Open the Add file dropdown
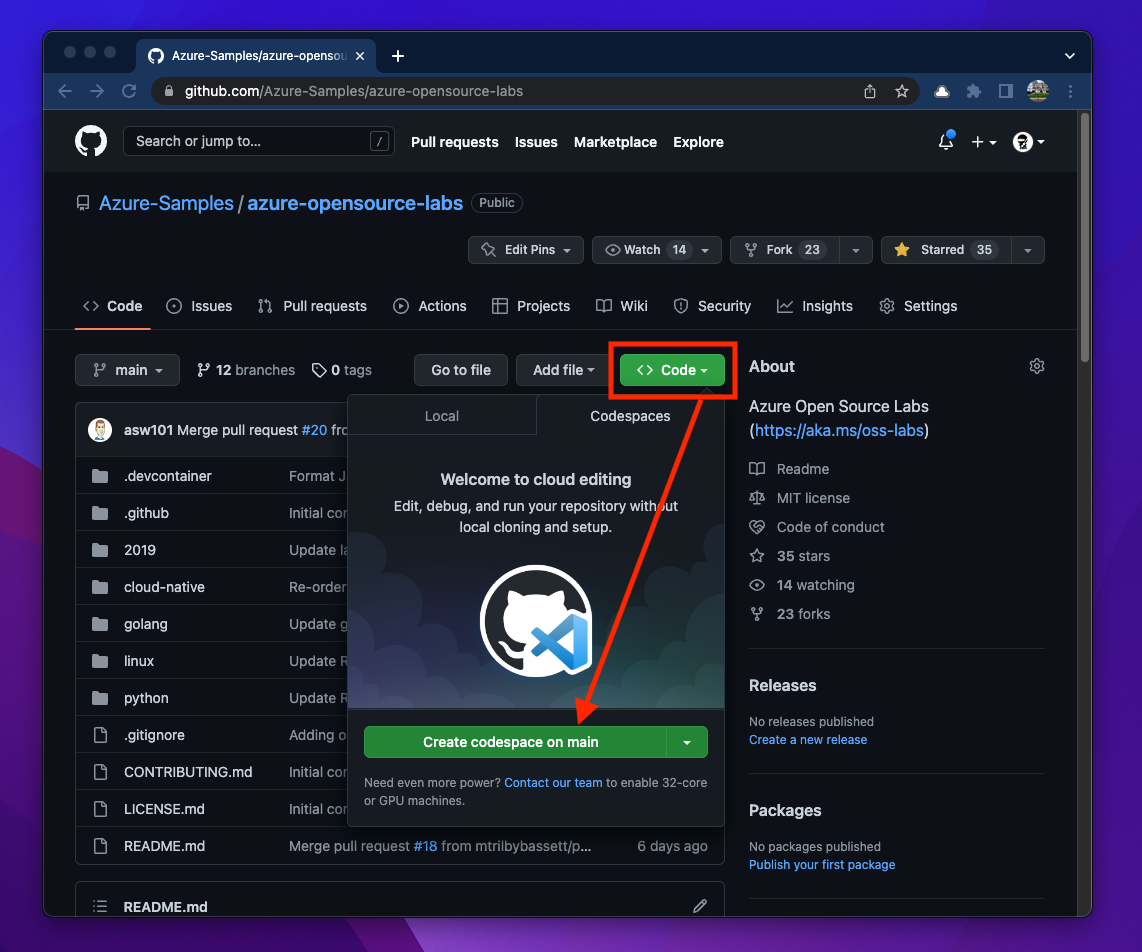The height and width of the screenshot is (952, 1142). tap(563, 370)
